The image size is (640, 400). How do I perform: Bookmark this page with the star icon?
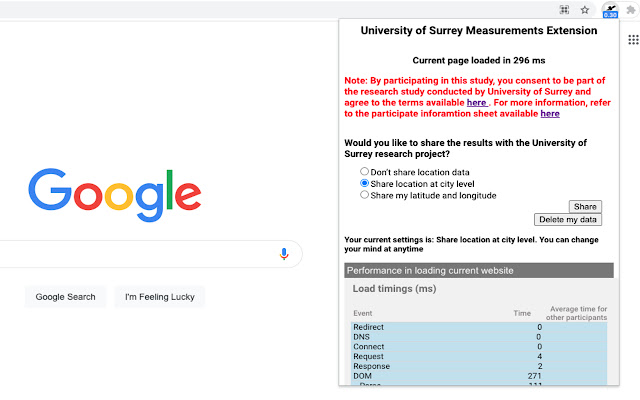[x=585, y=10]
